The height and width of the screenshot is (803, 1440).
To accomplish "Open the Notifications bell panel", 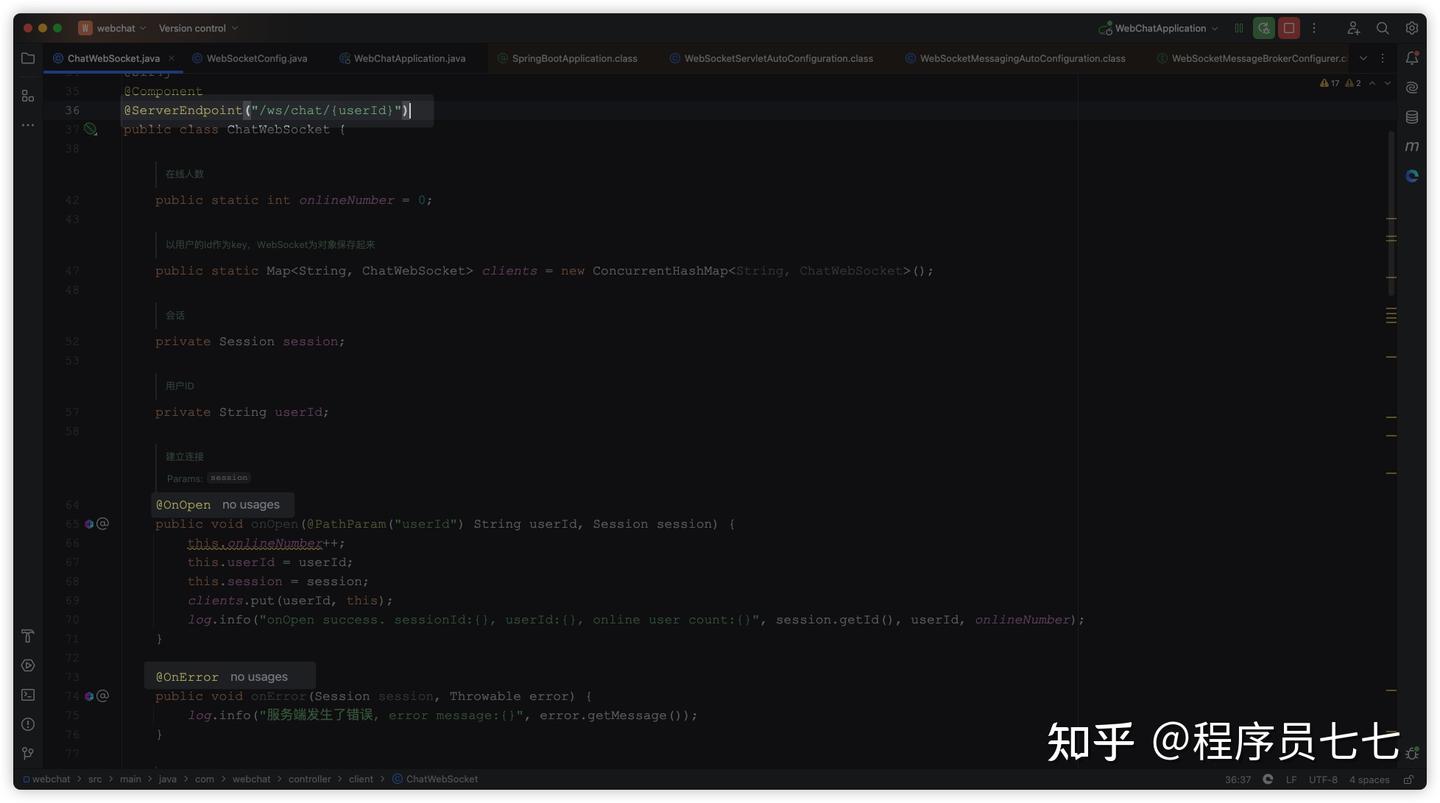I will coord(1412,58).
